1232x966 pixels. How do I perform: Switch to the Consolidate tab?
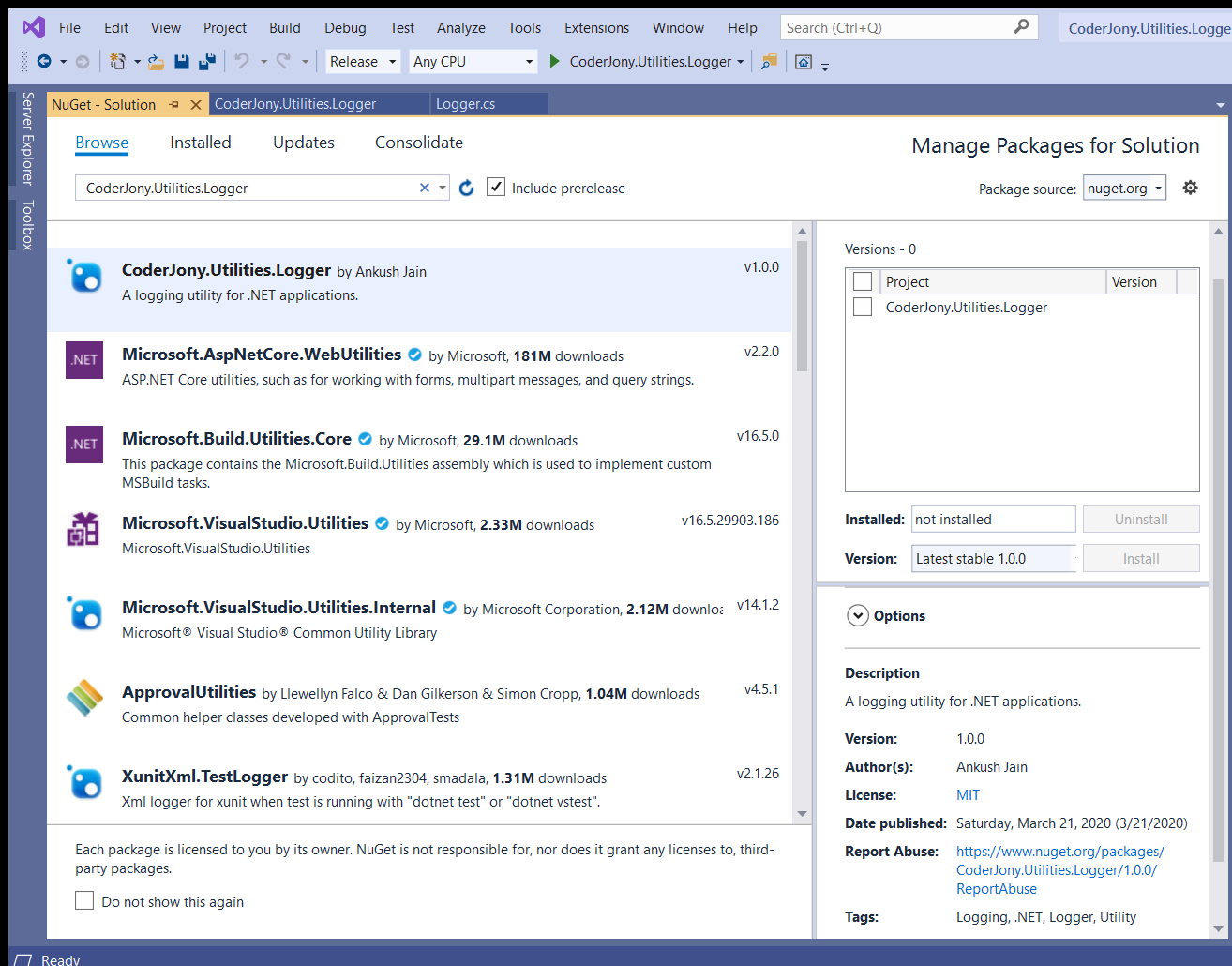tap(419, 142)
